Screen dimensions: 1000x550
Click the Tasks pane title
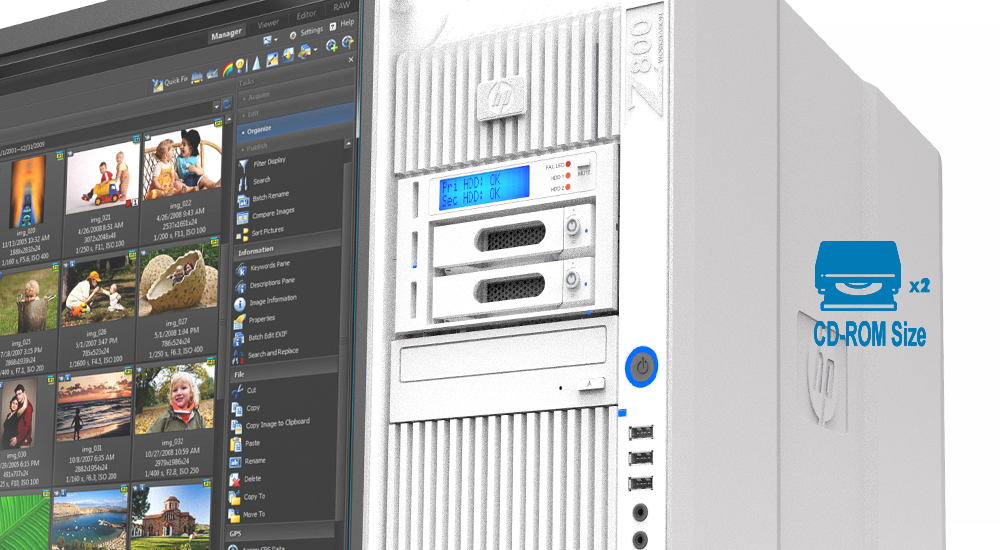point(246,82)
